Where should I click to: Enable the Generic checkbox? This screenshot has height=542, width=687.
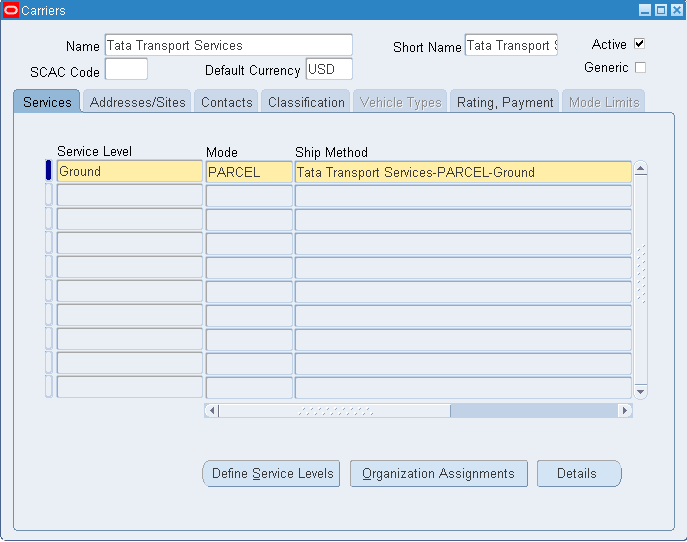click(x=640, y=68)
